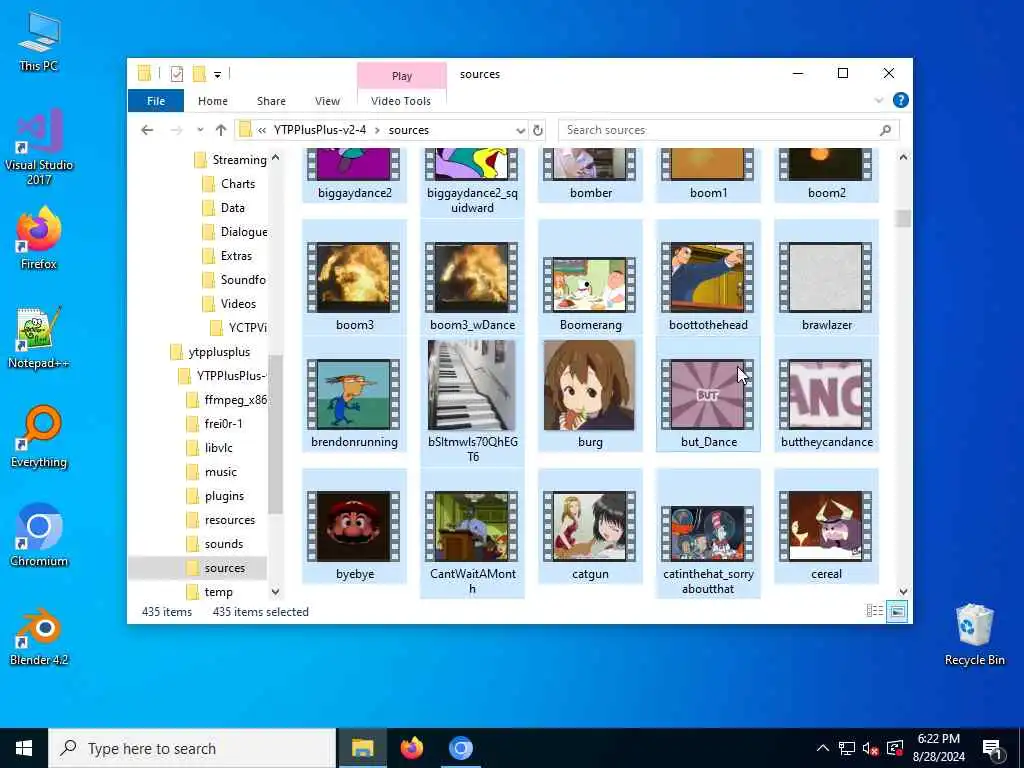Click File Explorer taskbar icon
Screen dimensions: 1024x768
[x=362, y=748]
